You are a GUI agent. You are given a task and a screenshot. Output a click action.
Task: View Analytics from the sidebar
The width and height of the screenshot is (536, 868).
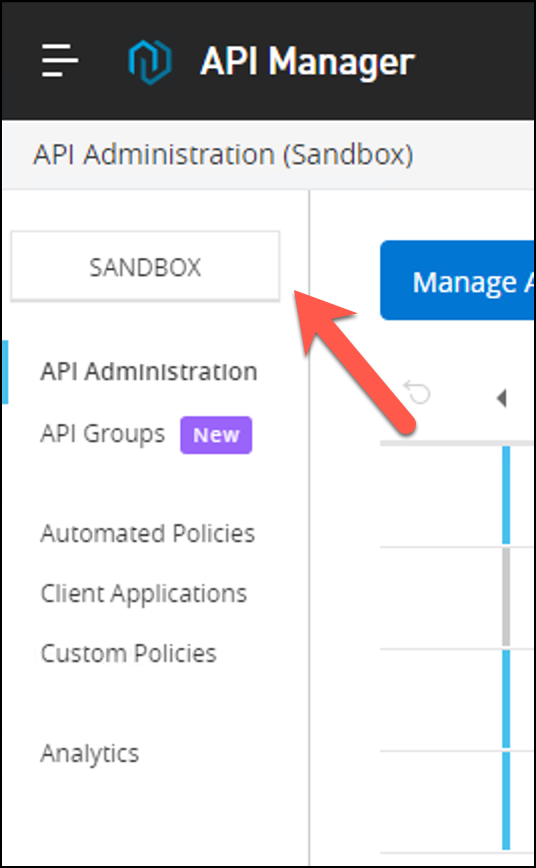pos(90,754)
